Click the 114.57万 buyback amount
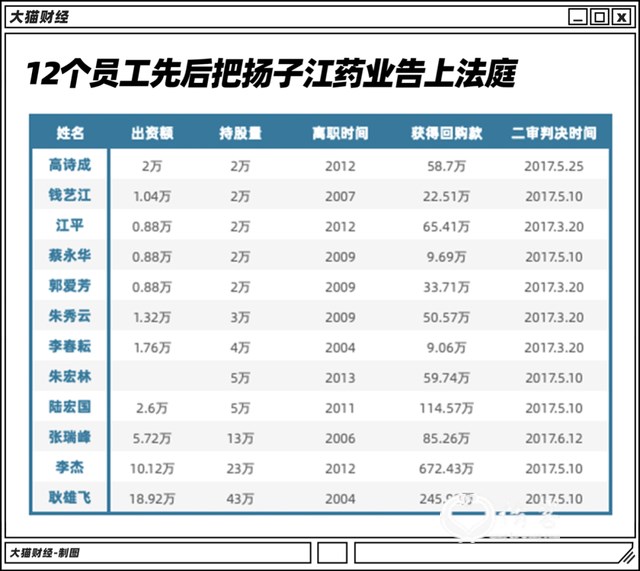 pos(447,408)
